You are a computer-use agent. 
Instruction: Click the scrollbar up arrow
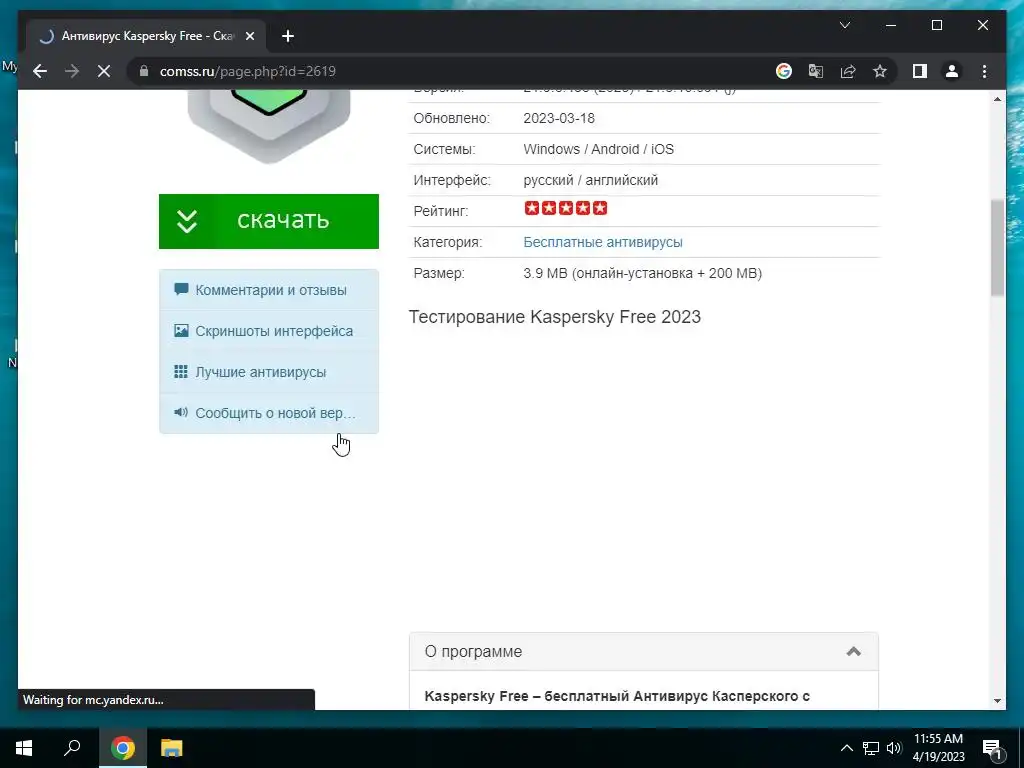[997, 99]
